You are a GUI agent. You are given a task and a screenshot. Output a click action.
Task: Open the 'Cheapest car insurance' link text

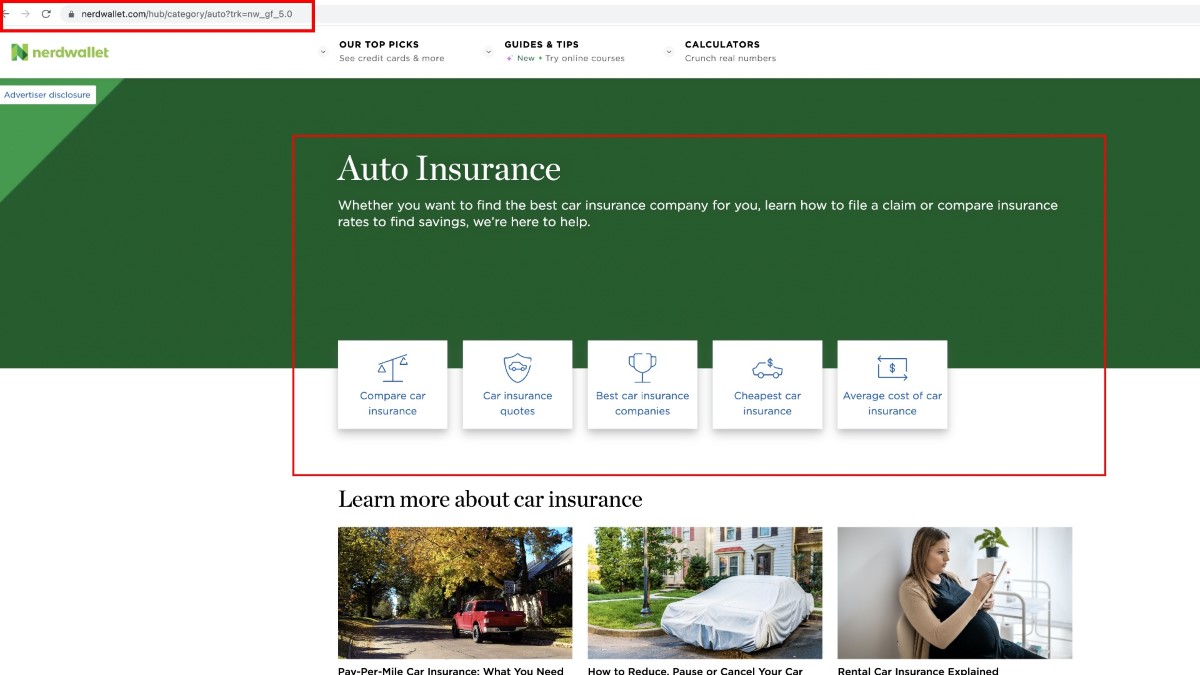pos(767,403)
